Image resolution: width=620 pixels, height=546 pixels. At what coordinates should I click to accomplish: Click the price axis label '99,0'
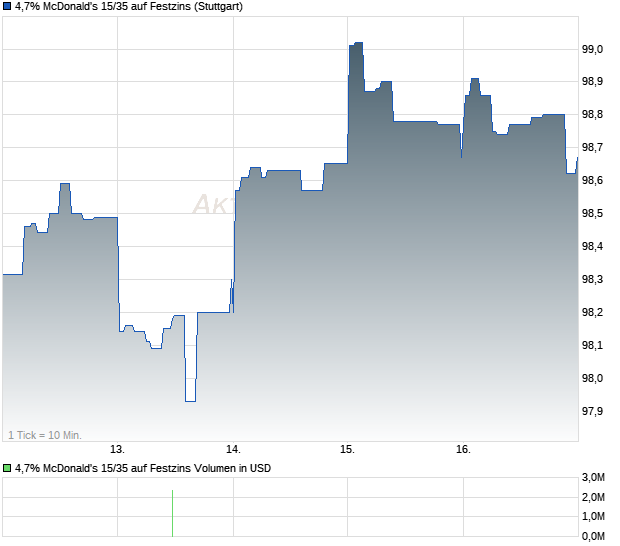click(x=592, y=49)
